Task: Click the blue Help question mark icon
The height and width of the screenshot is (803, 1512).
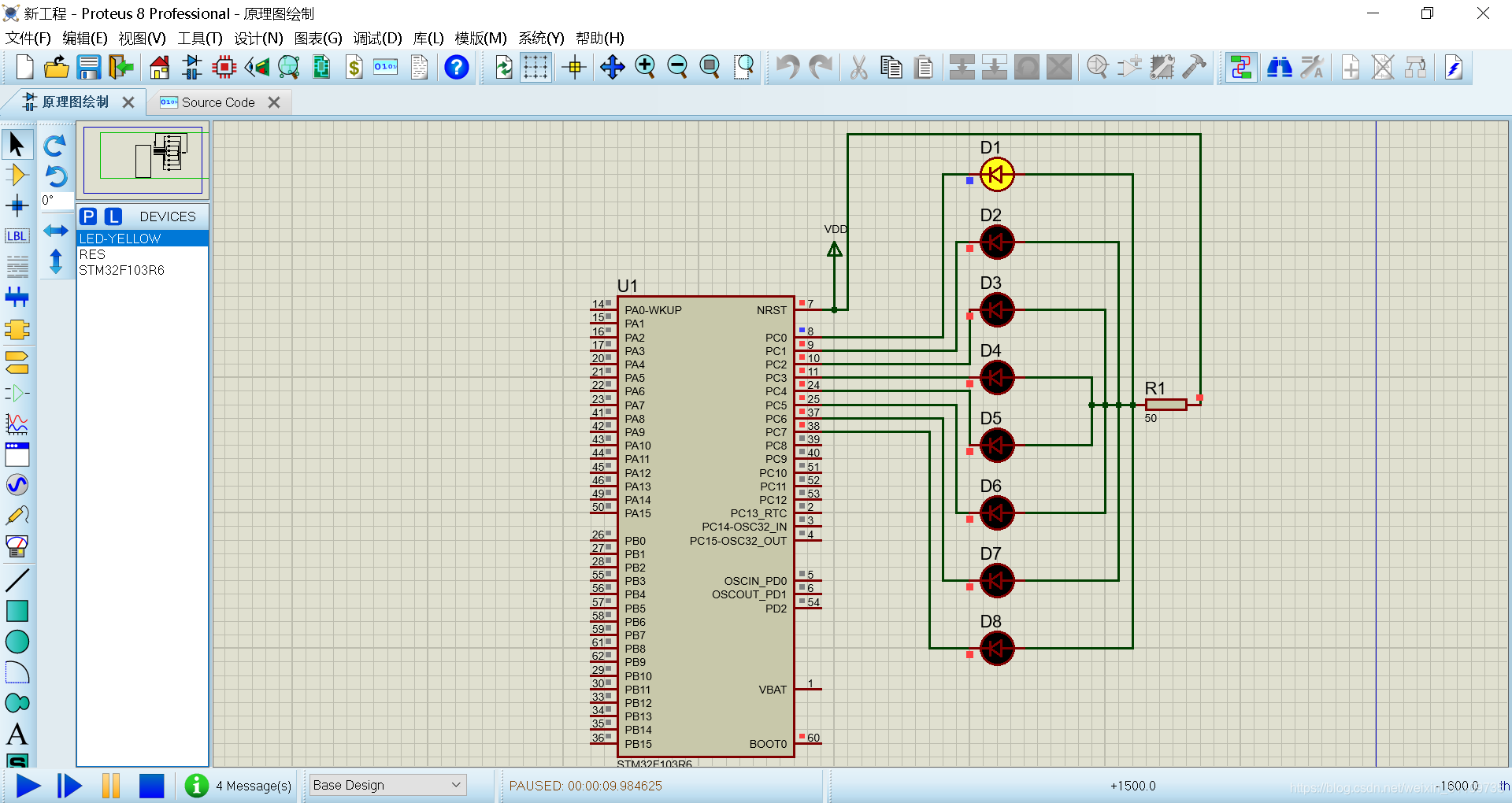Action: (457, 68)
